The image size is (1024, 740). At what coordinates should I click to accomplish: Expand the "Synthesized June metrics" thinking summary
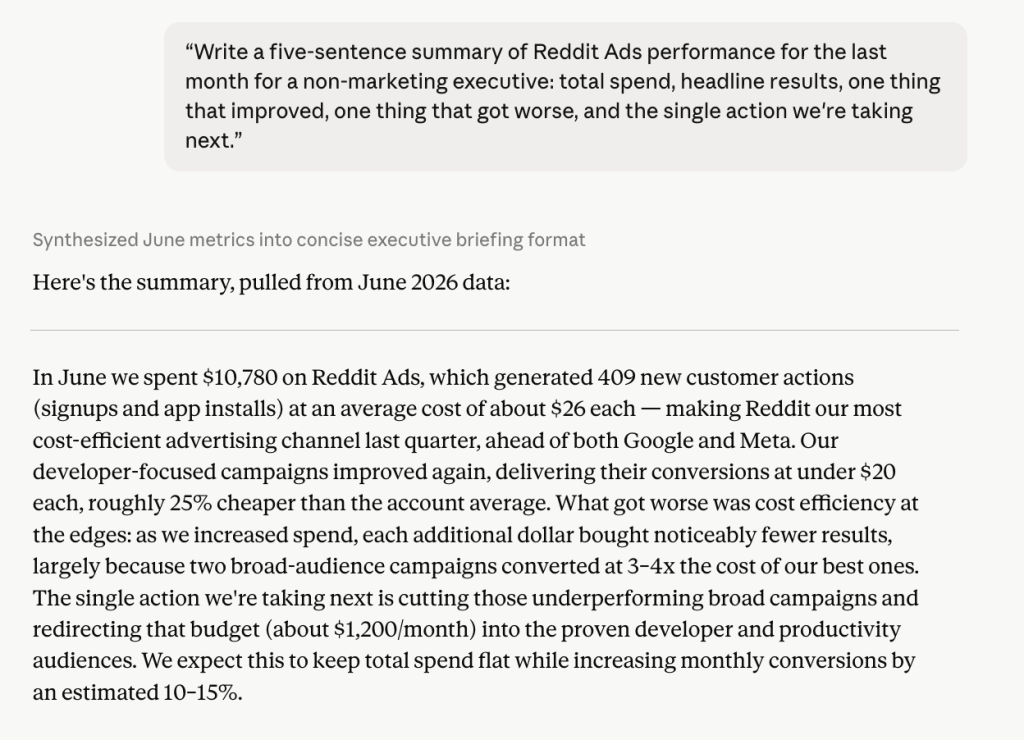tap(309, 240)
